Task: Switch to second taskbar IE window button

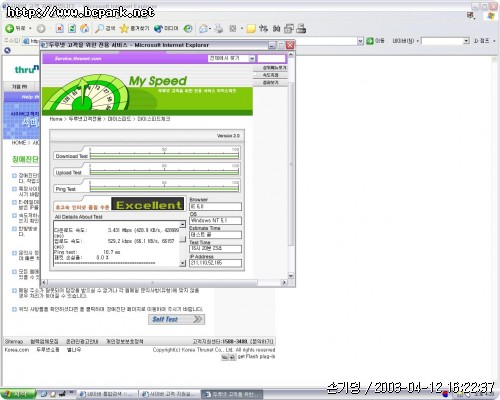Action: pos(170,394)
